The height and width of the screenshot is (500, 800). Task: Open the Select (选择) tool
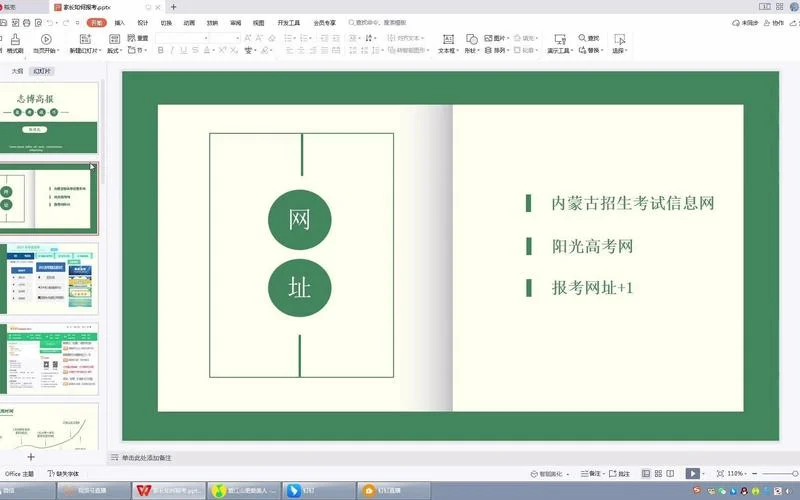[x=619, y=44]
